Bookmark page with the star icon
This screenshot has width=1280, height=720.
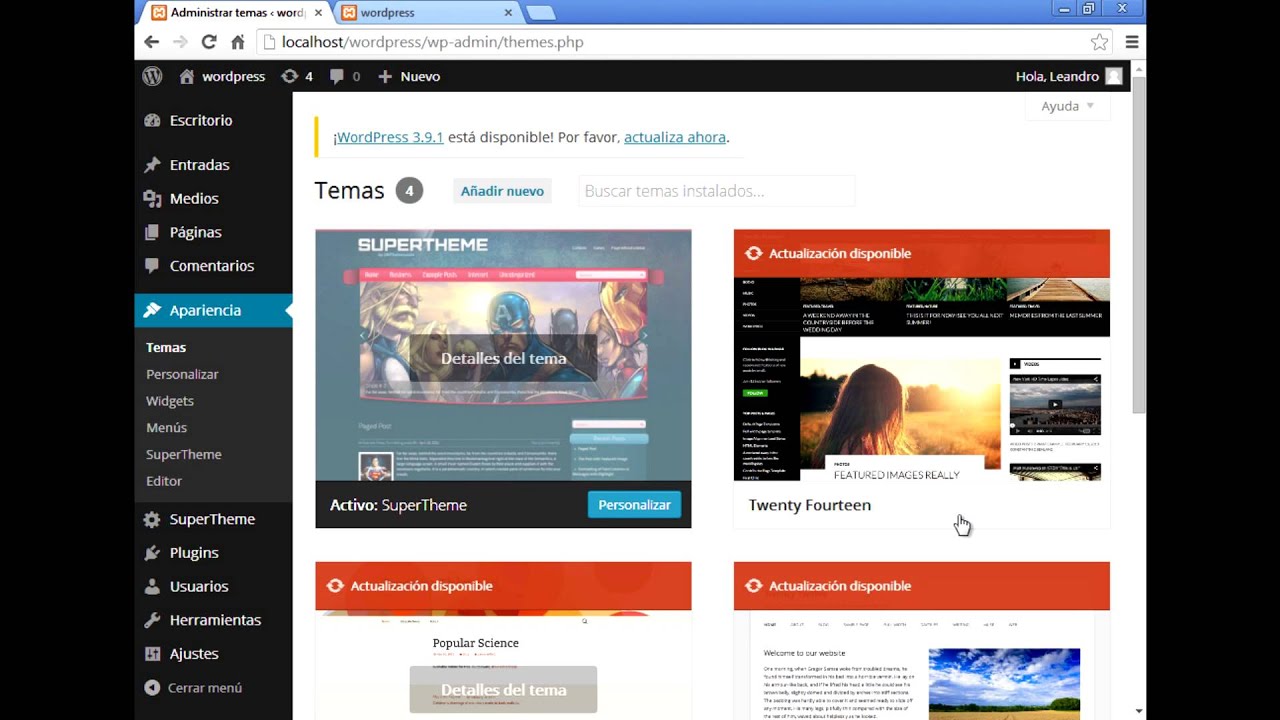1099,42
